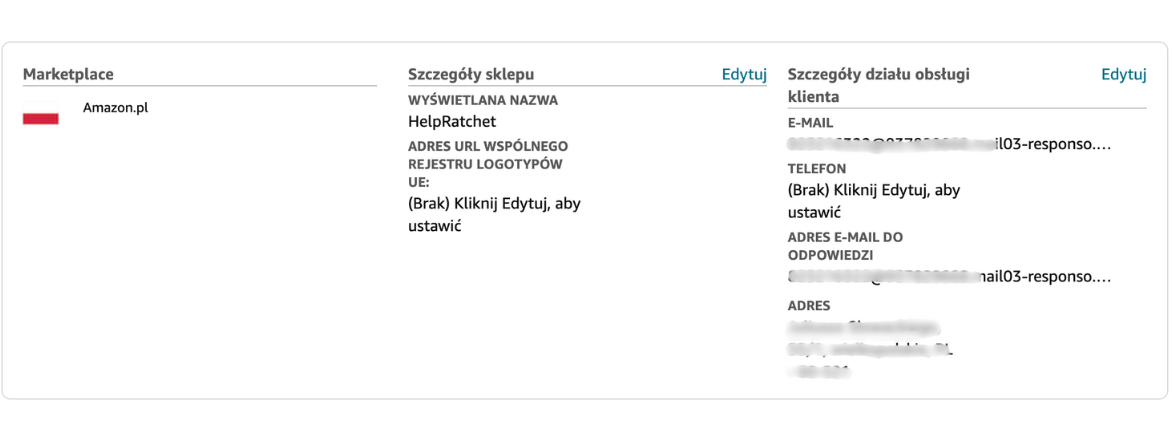Viewport: 1174px width, 441px height.
Task: Select the Amazon.pl marketplace name
Action: pyautogui.click(x=116, y=107)
